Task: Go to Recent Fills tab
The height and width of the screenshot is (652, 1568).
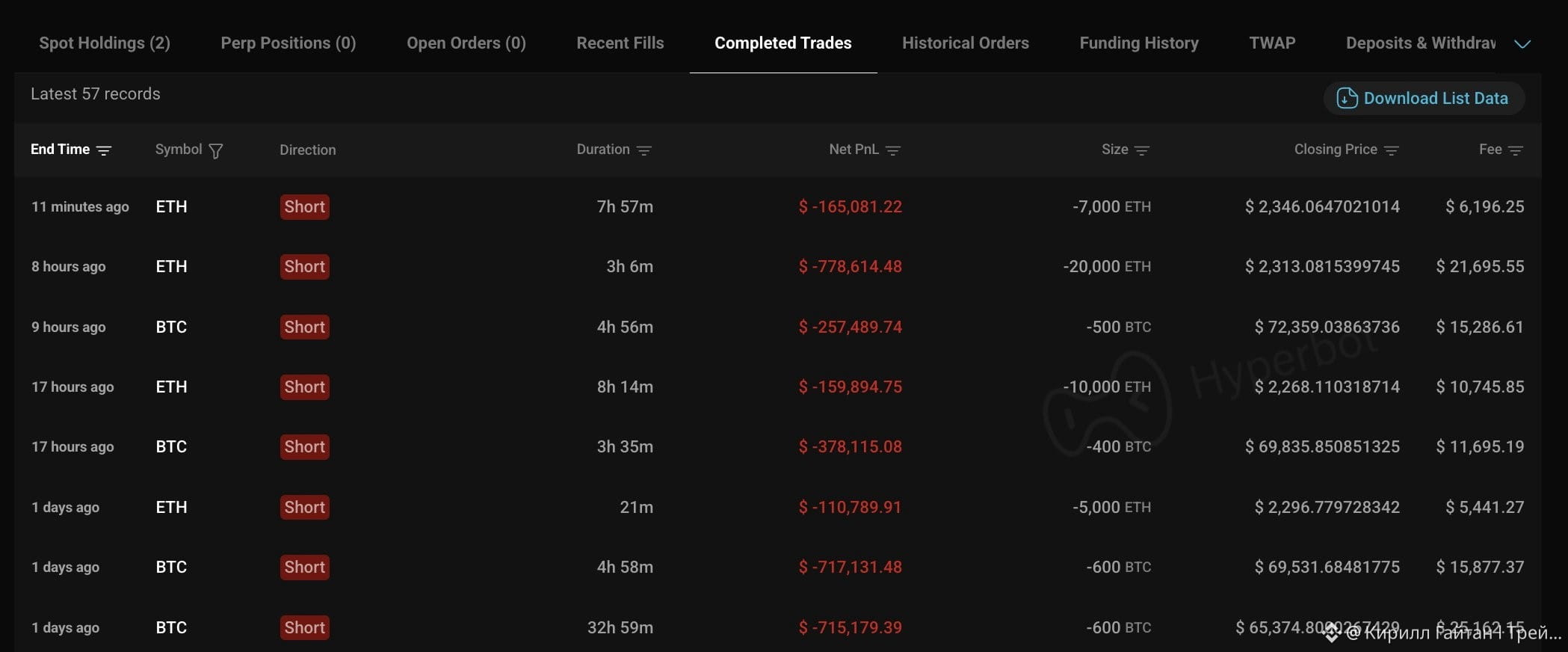Action: coord(620,43)
